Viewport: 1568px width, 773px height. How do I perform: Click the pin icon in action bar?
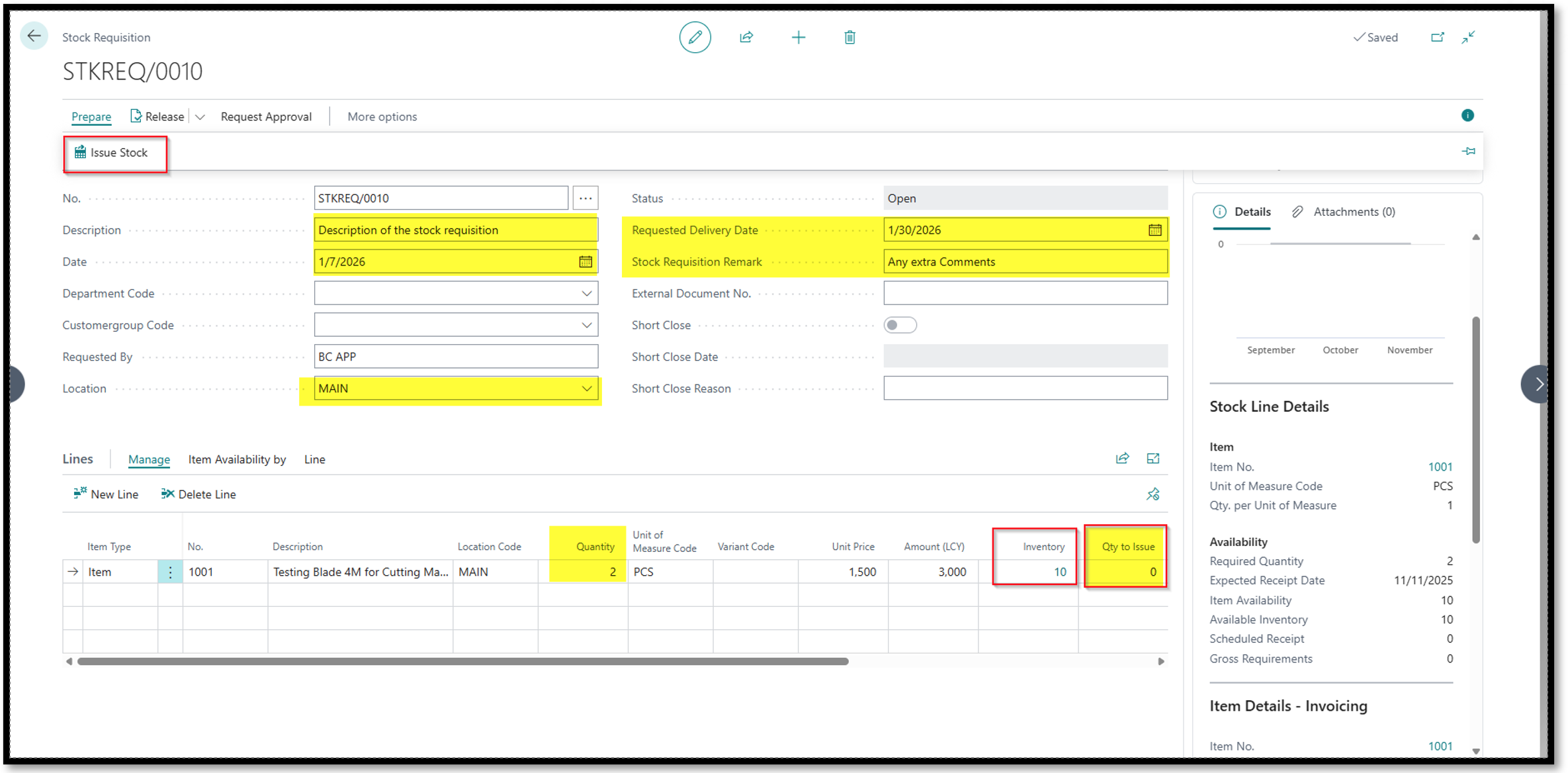(1468, 151)
